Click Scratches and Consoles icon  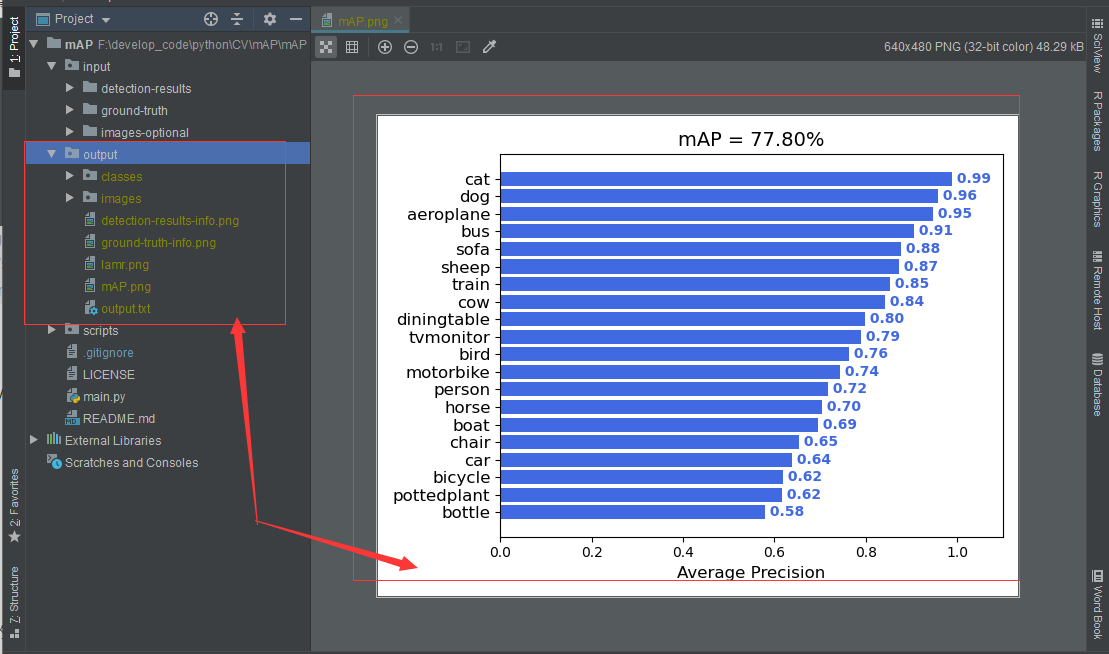point(54,462)
